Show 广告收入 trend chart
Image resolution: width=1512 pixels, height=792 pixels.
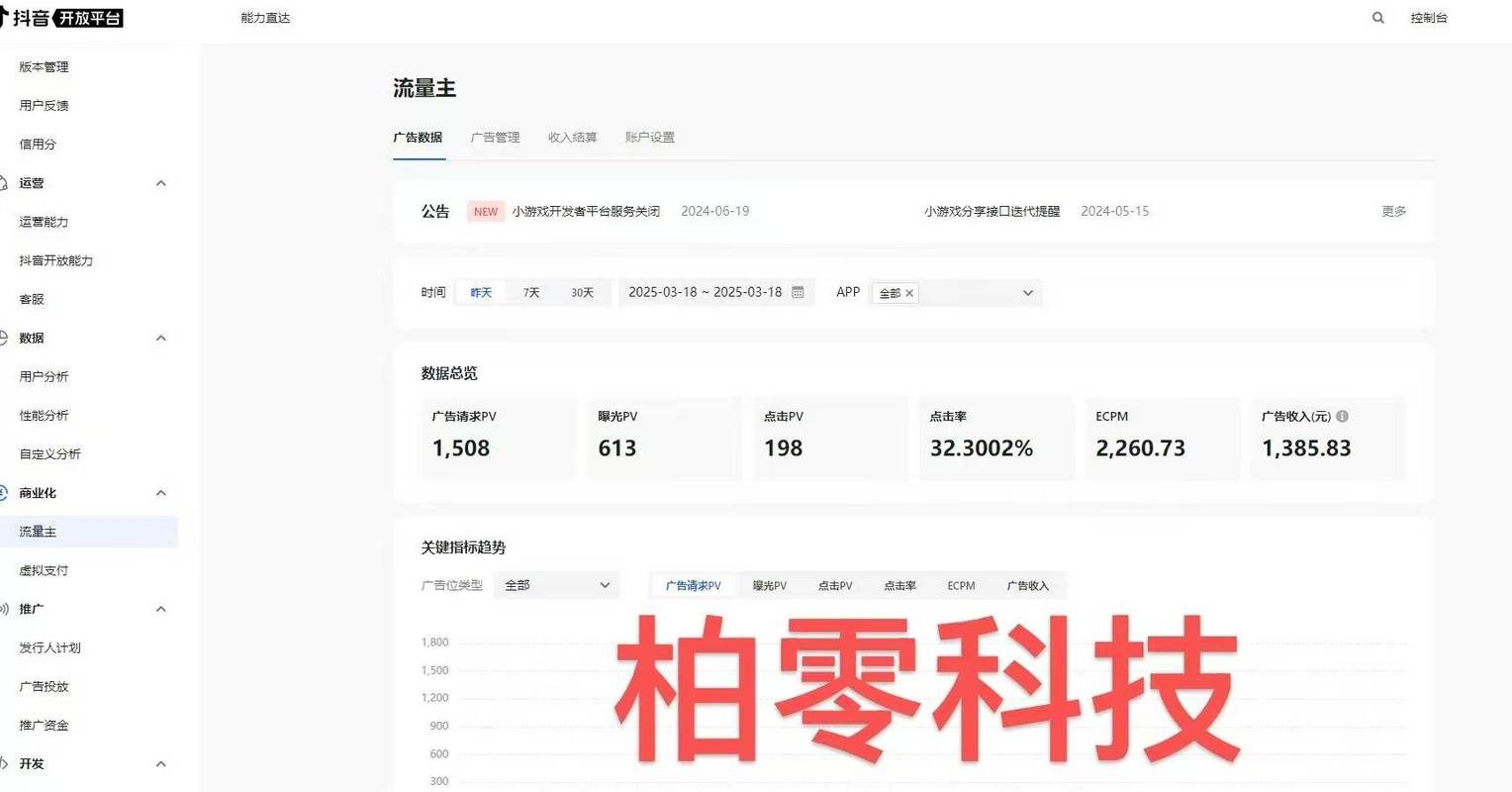coord(1028,586)
